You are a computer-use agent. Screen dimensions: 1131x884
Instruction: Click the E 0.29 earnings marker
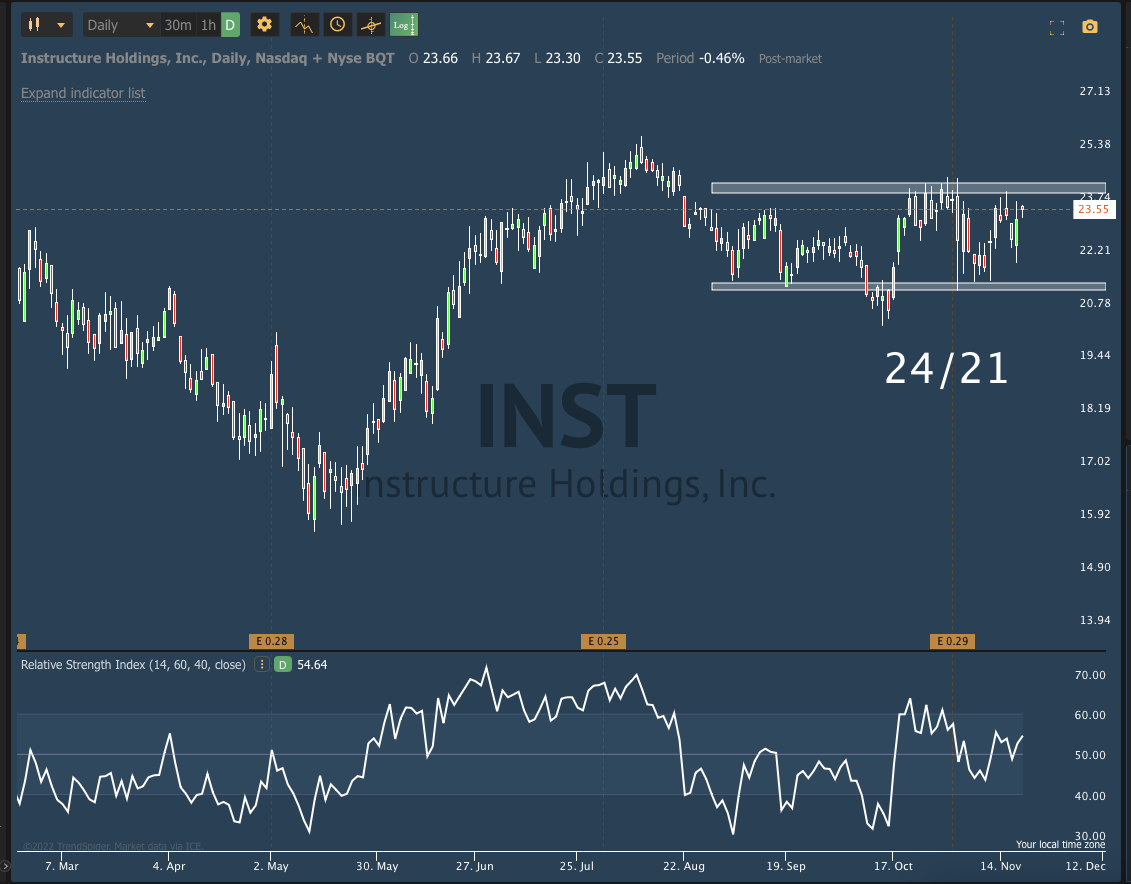click(x=952, y=641)
